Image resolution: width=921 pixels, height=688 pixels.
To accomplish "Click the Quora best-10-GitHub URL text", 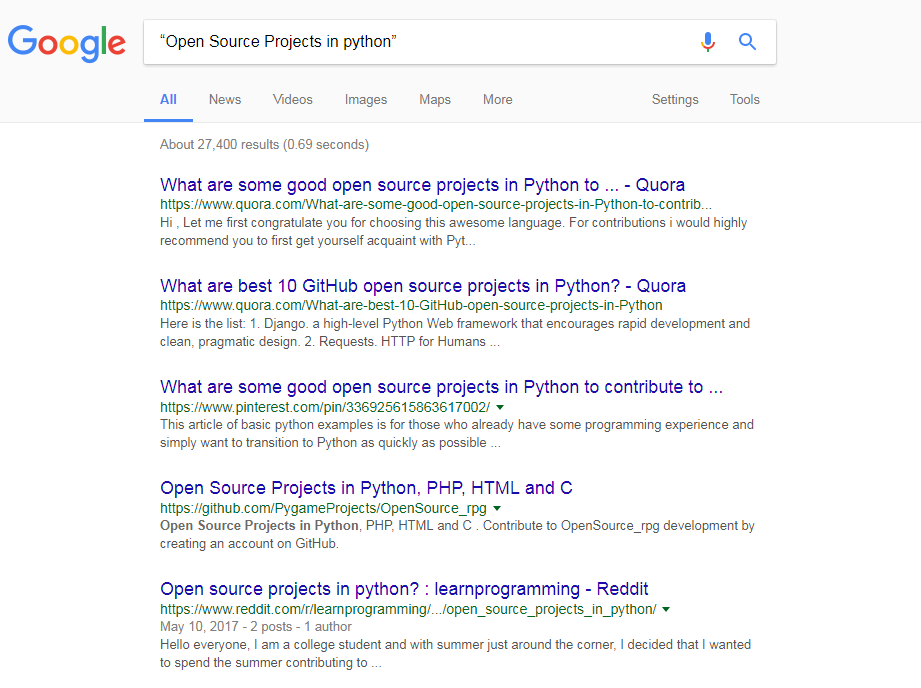I will tap(411, 306).
